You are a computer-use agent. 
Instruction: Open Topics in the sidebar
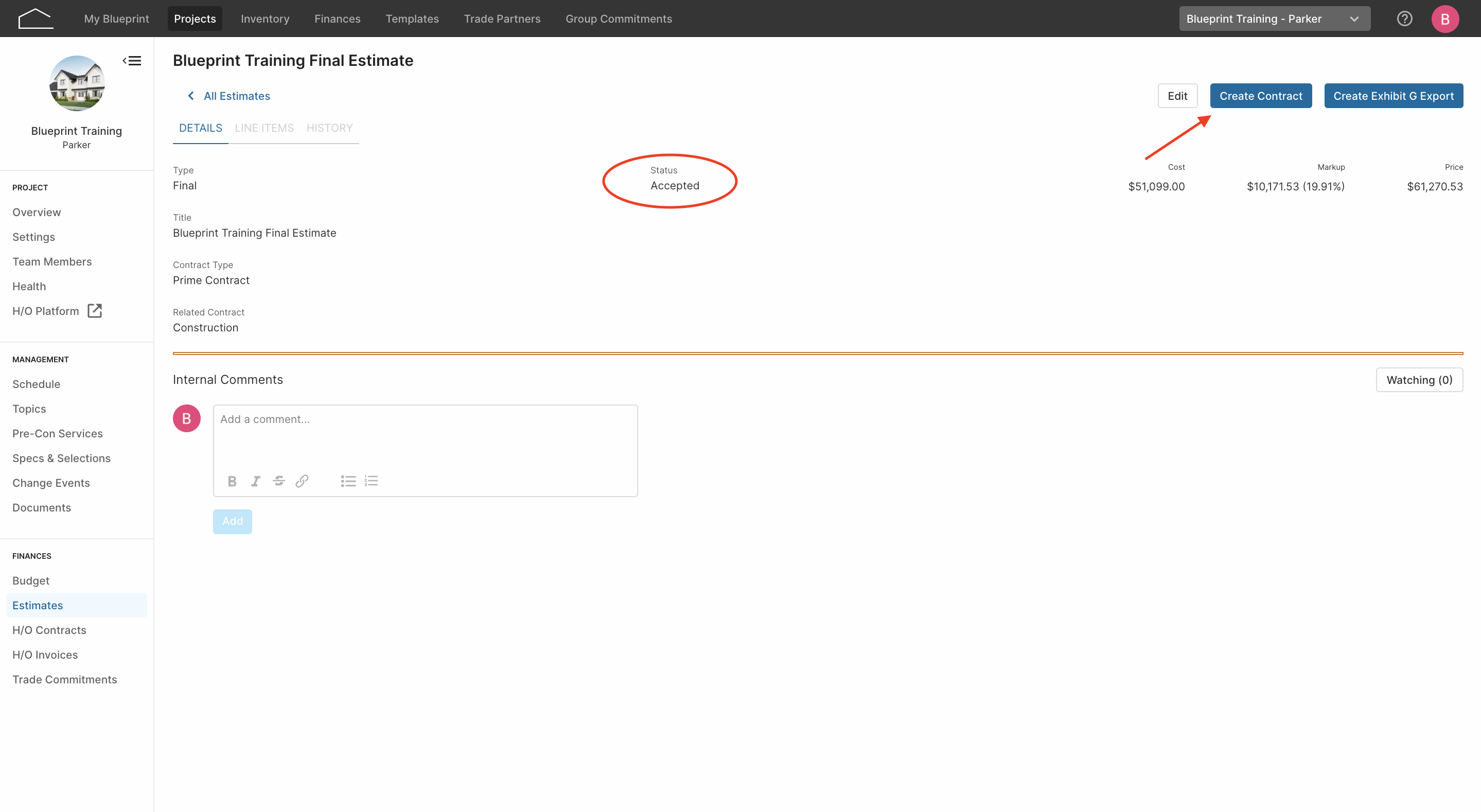tap(29, 409)
